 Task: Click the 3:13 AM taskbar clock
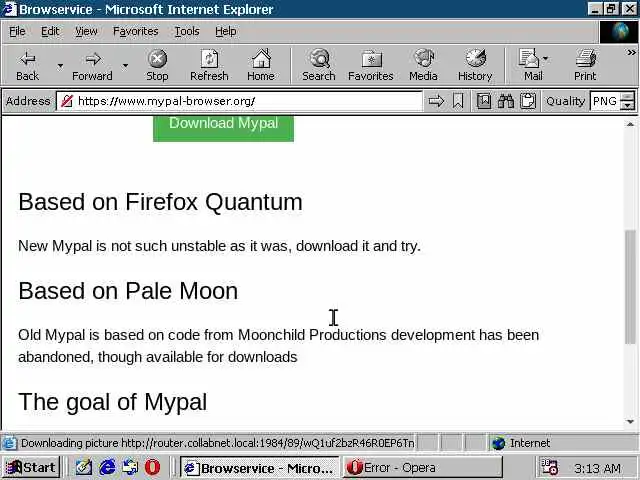coord(597,468)
